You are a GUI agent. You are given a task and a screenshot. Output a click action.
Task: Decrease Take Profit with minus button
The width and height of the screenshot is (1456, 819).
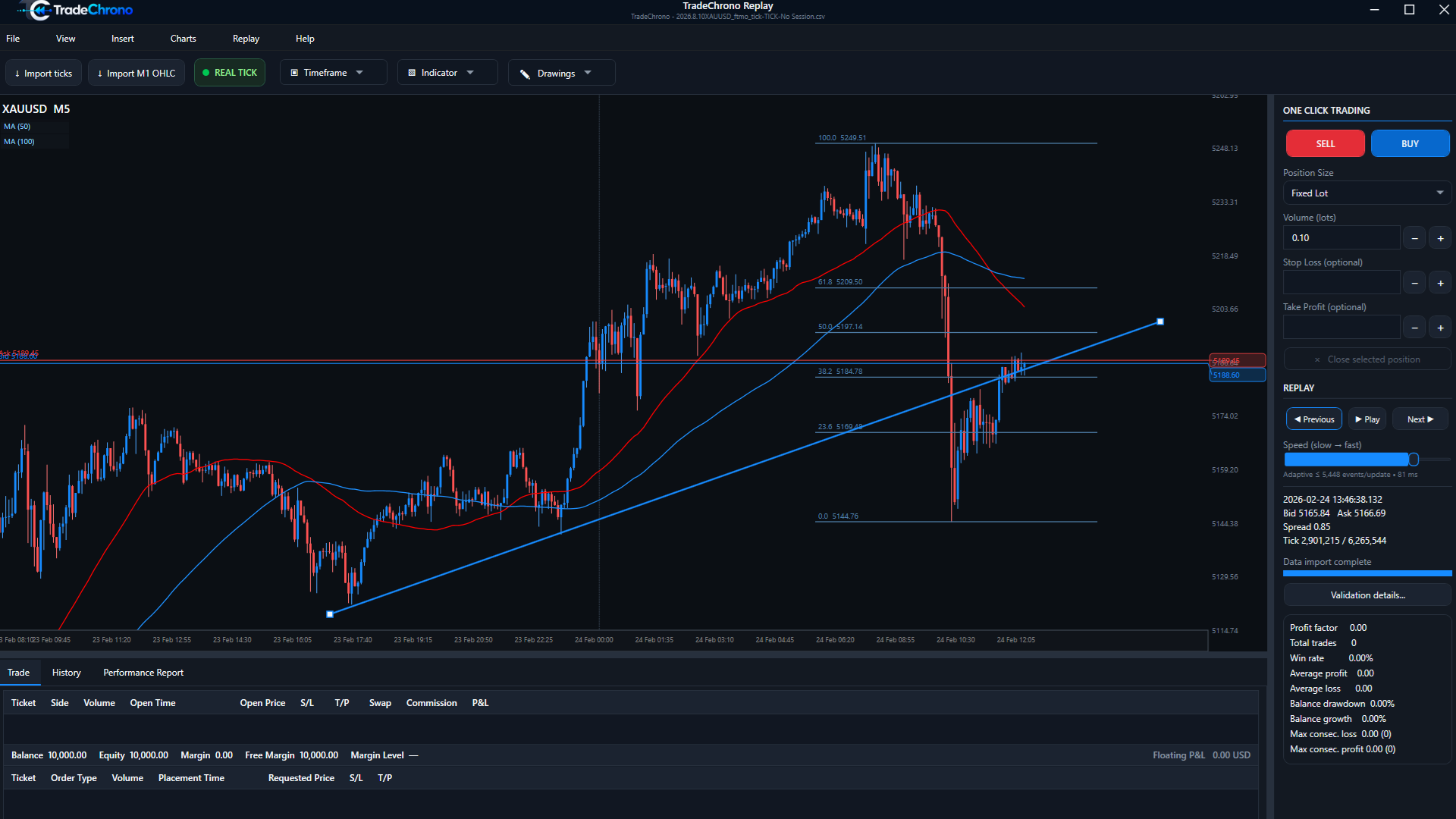coord(1414,328)
